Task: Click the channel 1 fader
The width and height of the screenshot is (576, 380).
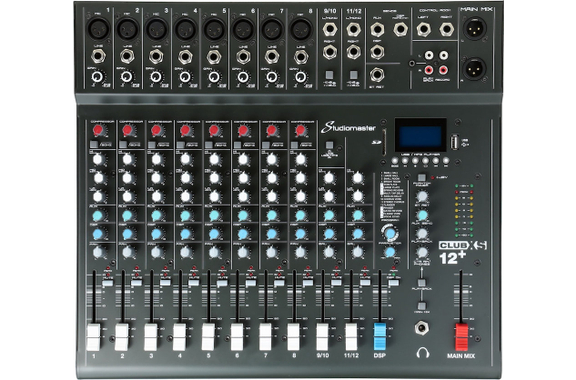Action: pyautogui.click(x=94, y=336)
